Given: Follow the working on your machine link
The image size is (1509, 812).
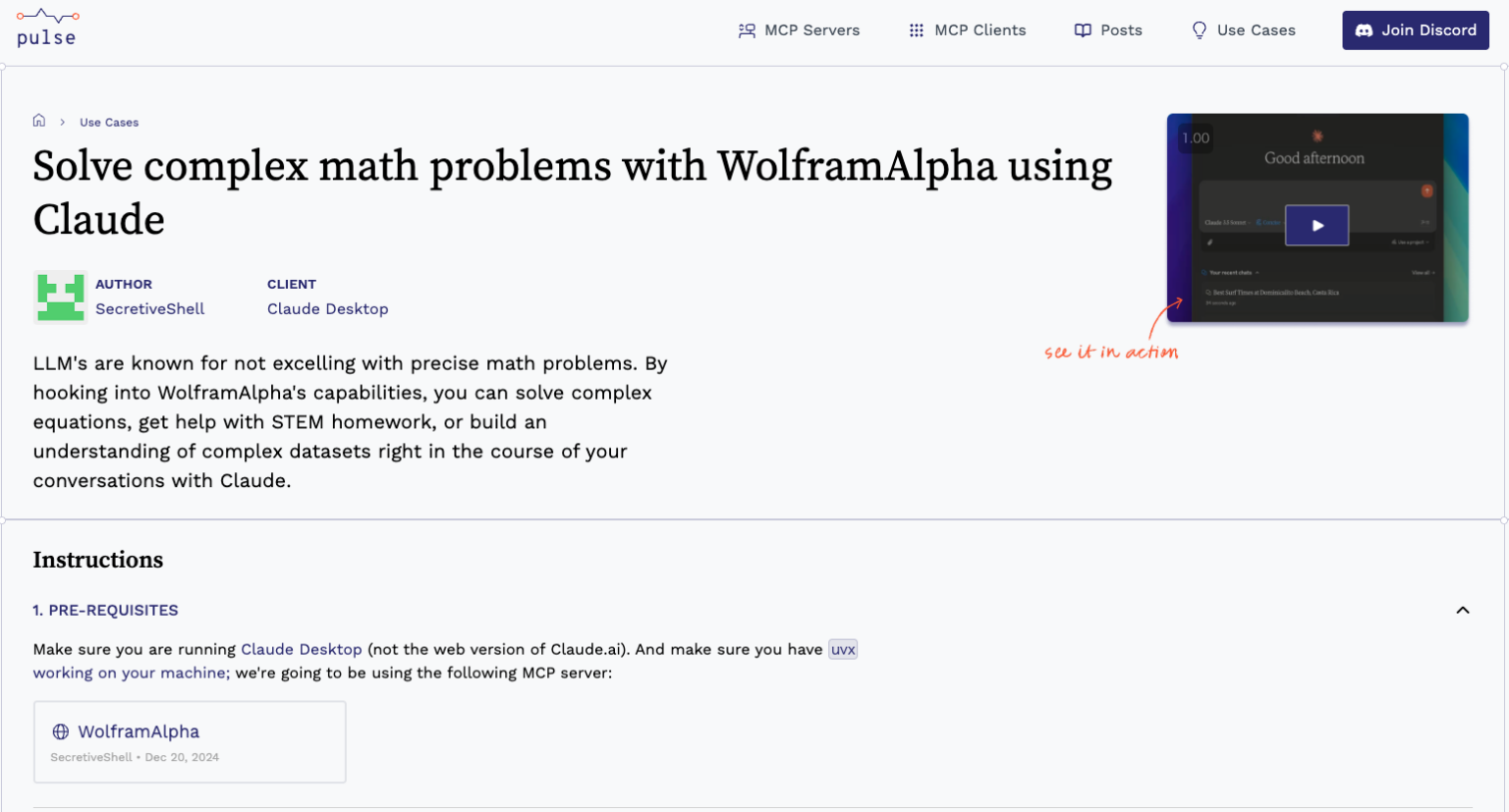Looking at the screenshot, I should (129, 673).
